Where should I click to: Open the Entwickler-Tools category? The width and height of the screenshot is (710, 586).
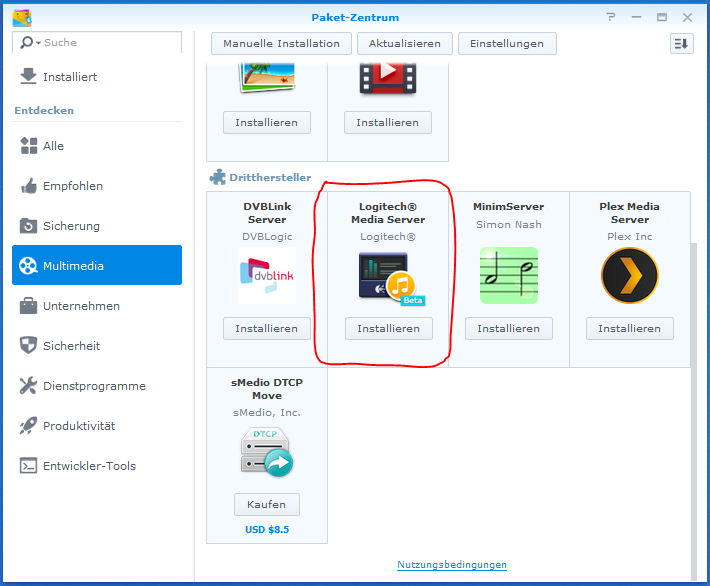pyautogui.click(x=97, y=466)
